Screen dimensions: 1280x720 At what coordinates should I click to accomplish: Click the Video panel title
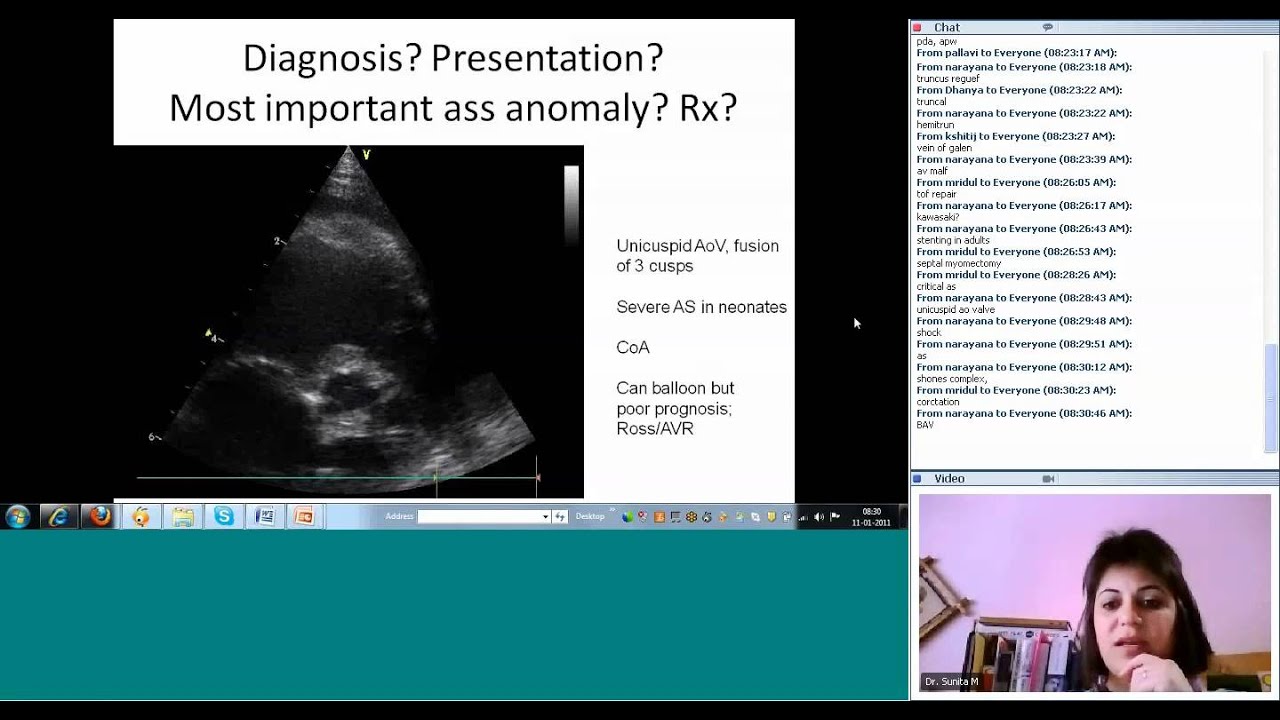click(x=949, y=479)
